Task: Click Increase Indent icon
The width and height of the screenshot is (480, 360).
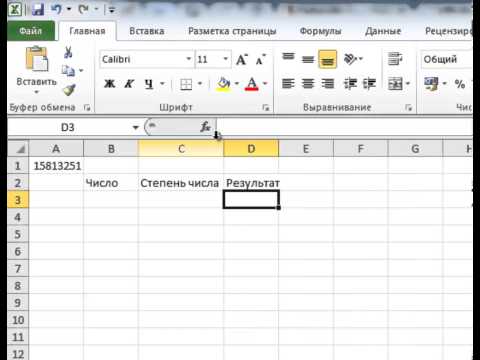Action: click(x=370, y=83)
